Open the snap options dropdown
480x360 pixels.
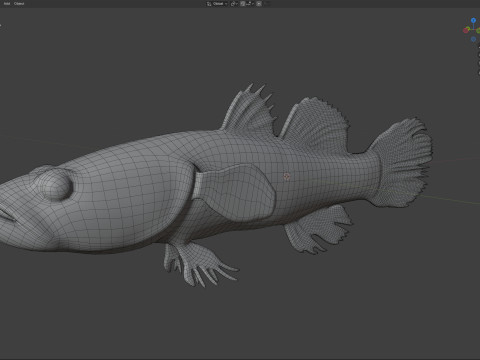(x=250, y=4)
